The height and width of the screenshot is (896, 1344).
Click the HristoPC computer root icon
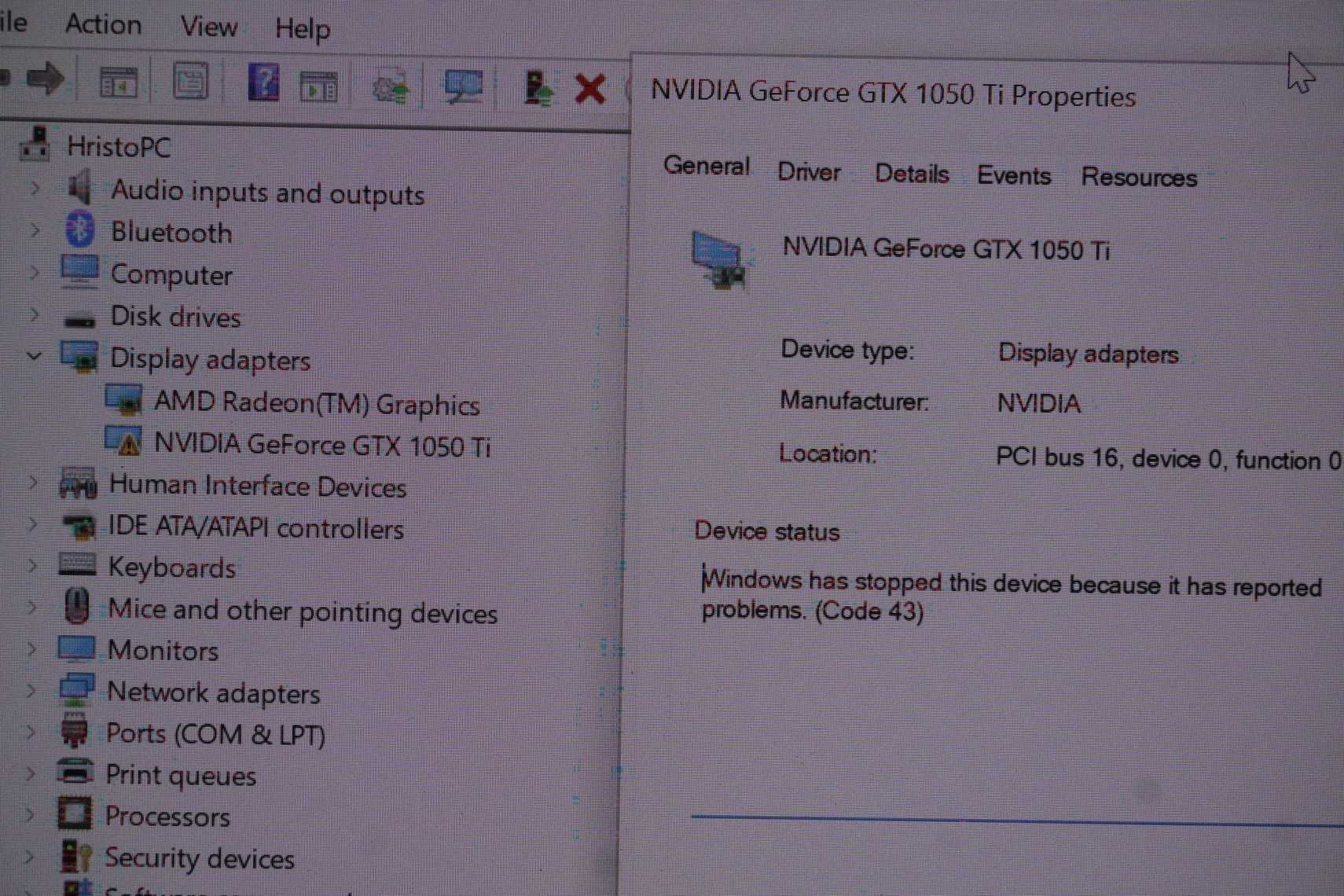click(35, 145)
